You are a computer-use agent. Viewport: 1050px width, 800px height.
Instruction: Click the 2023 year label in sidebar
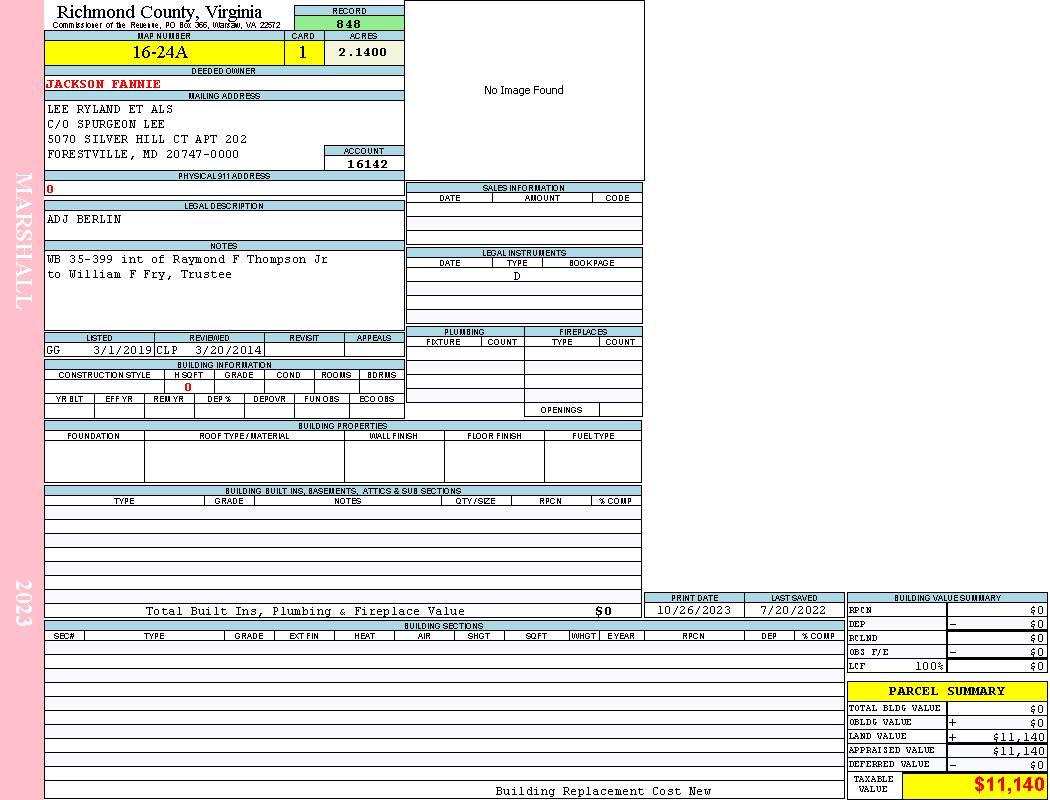[x=23, y=603]
